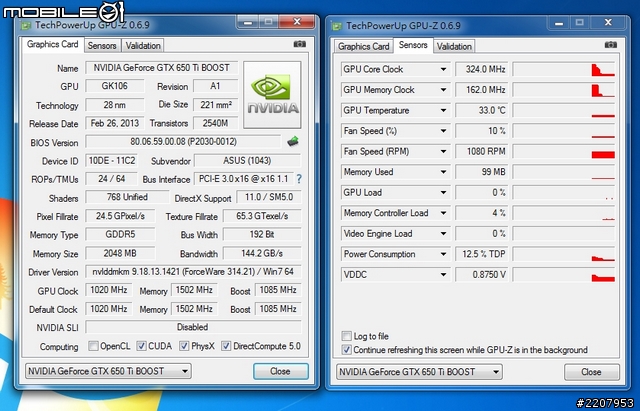Select Graphics Card tab in left window
This screenshot has width=640, height=411.
pos(53,44)
